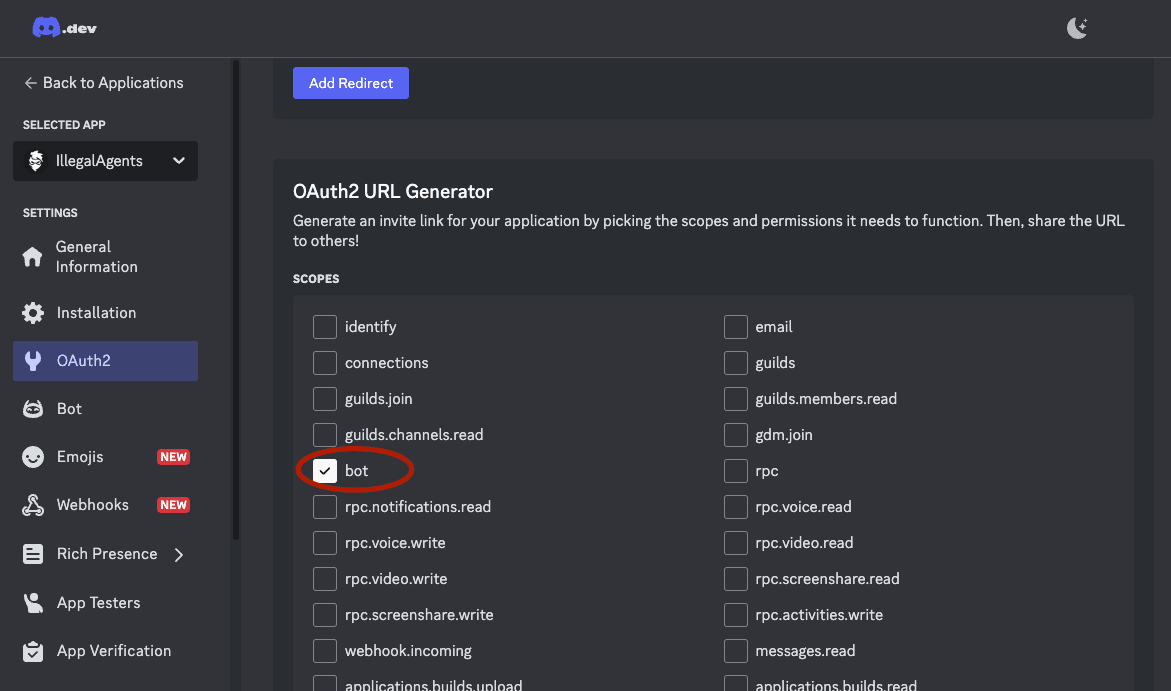This screenshot has height=691, width=1171.
Task: Enable the rpc.voice.write scope checkbox
Action: 325,543
